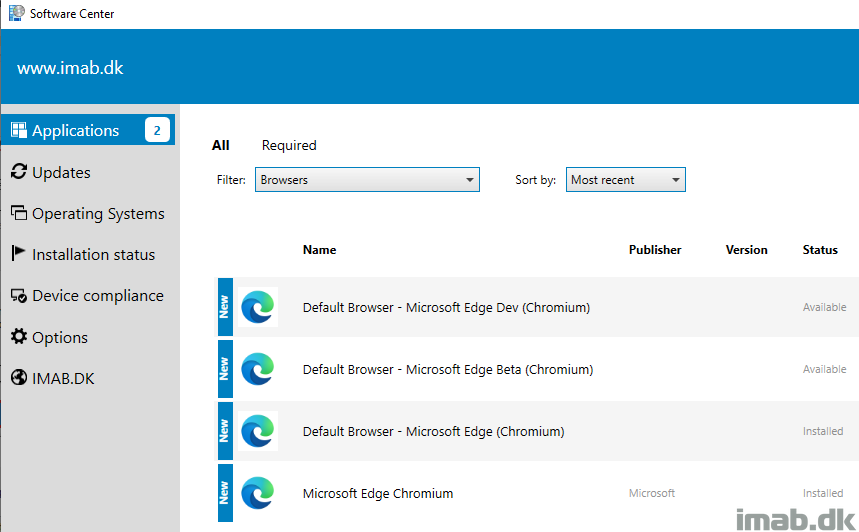The image size is (859, 532).
Task: Open the Sort by dropdown showing Most recent
Action: coord(626,180)
